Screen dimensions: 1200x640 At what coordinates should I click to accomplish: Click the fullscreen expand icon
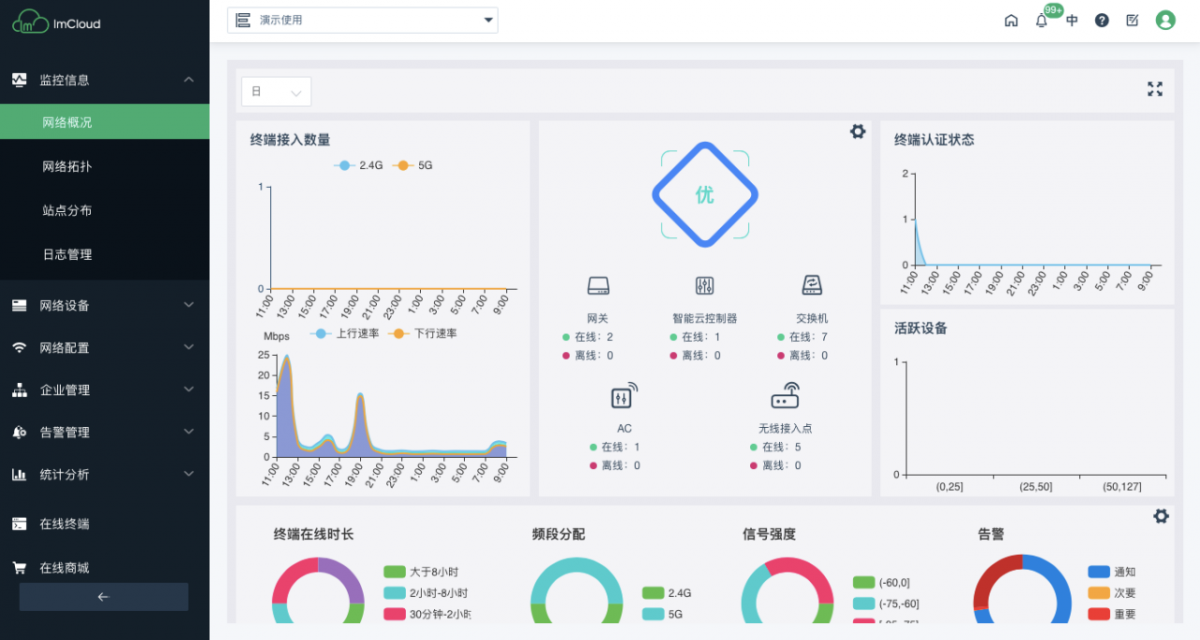click(x=1155, y=89)
